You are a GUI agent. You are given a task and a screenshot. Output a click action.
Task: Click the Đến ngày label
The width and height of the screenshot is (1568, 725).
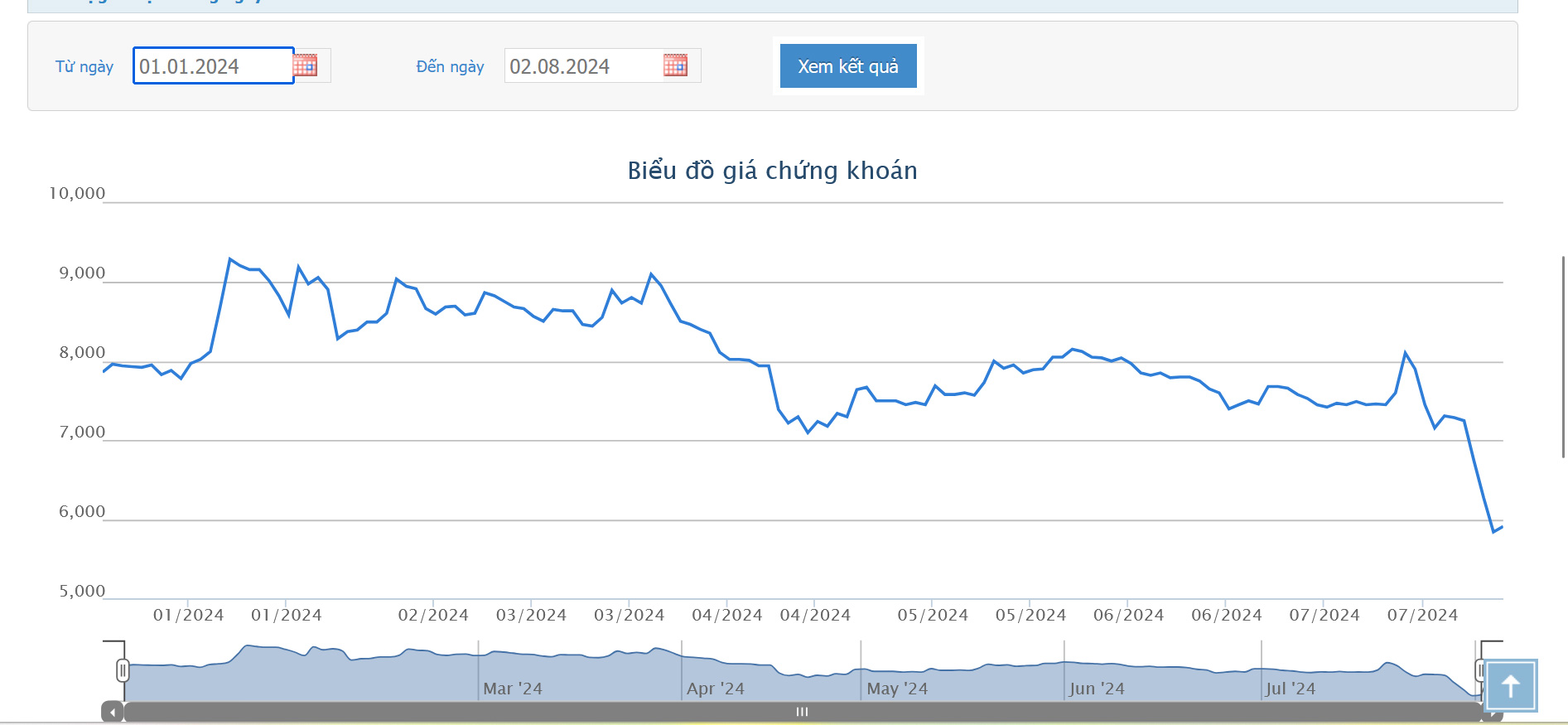coord(450,66)
